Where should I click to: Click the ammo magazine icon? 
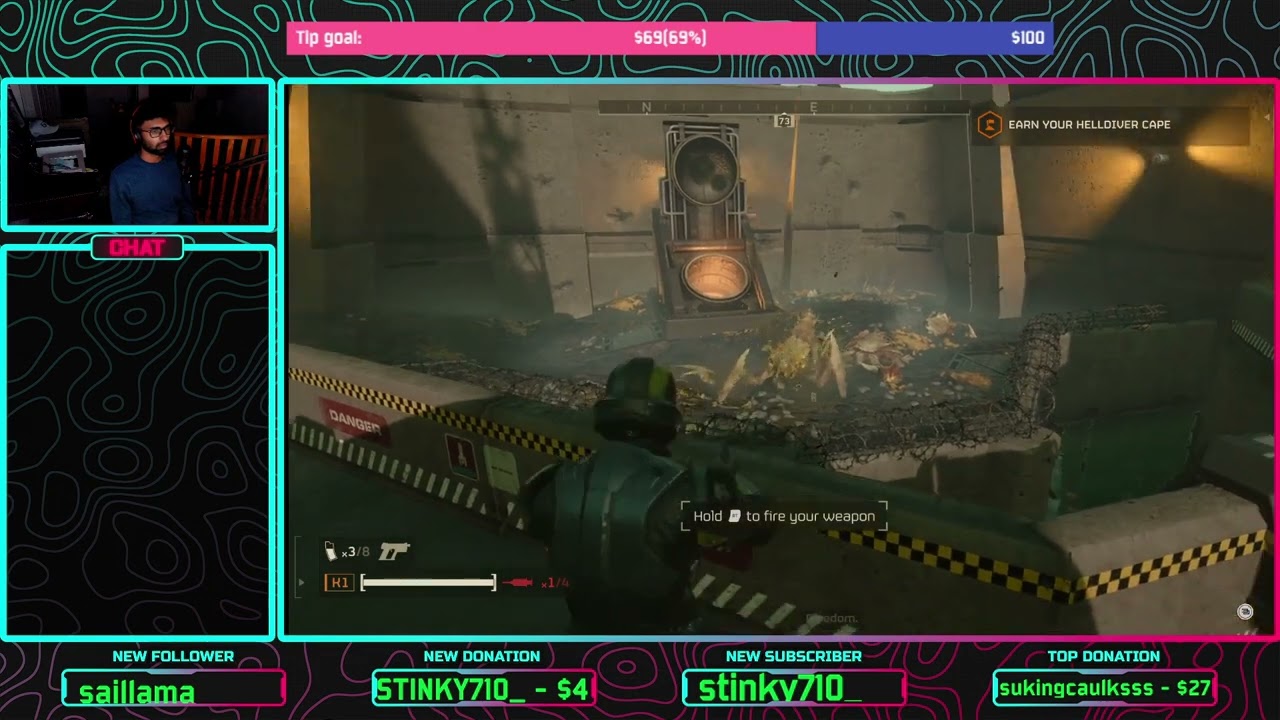point(331,550)
